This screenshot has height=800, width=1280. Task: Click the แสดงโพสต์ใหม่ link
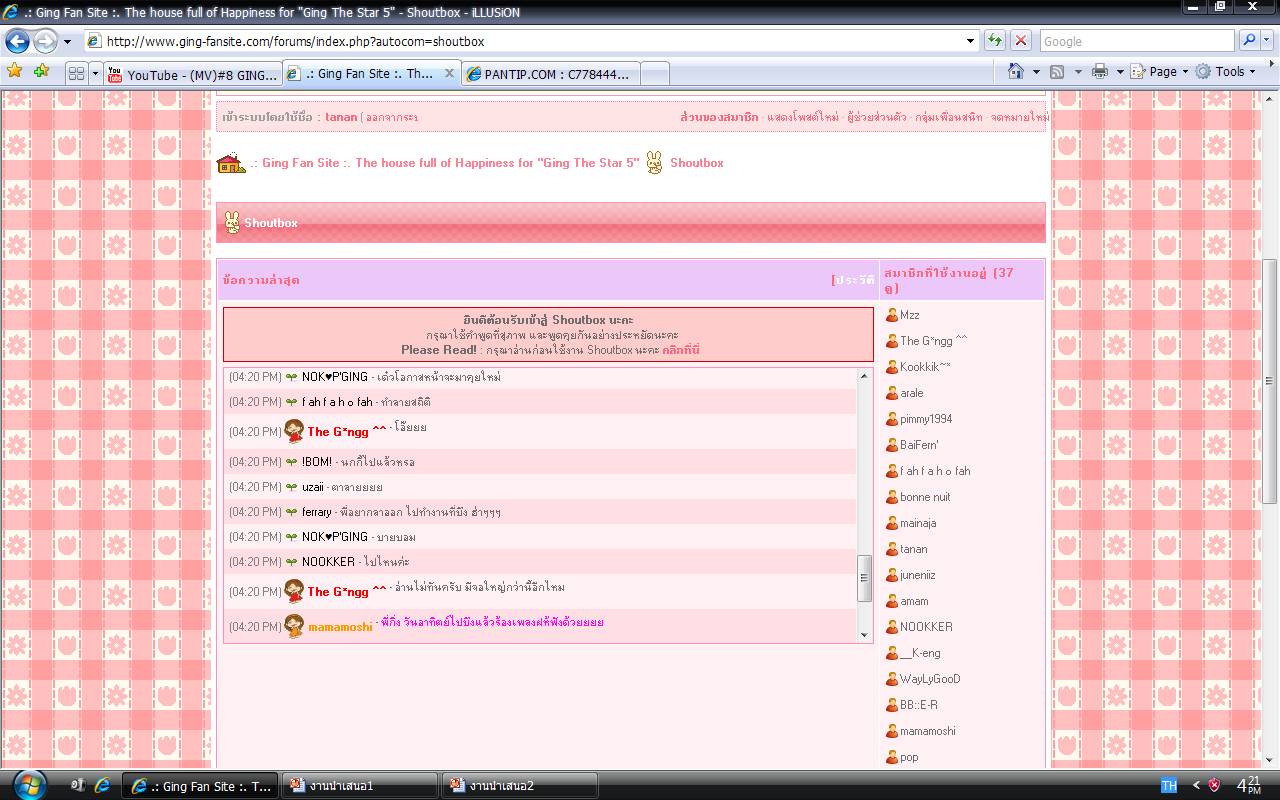pyautogui.click(x=803, y=117)
